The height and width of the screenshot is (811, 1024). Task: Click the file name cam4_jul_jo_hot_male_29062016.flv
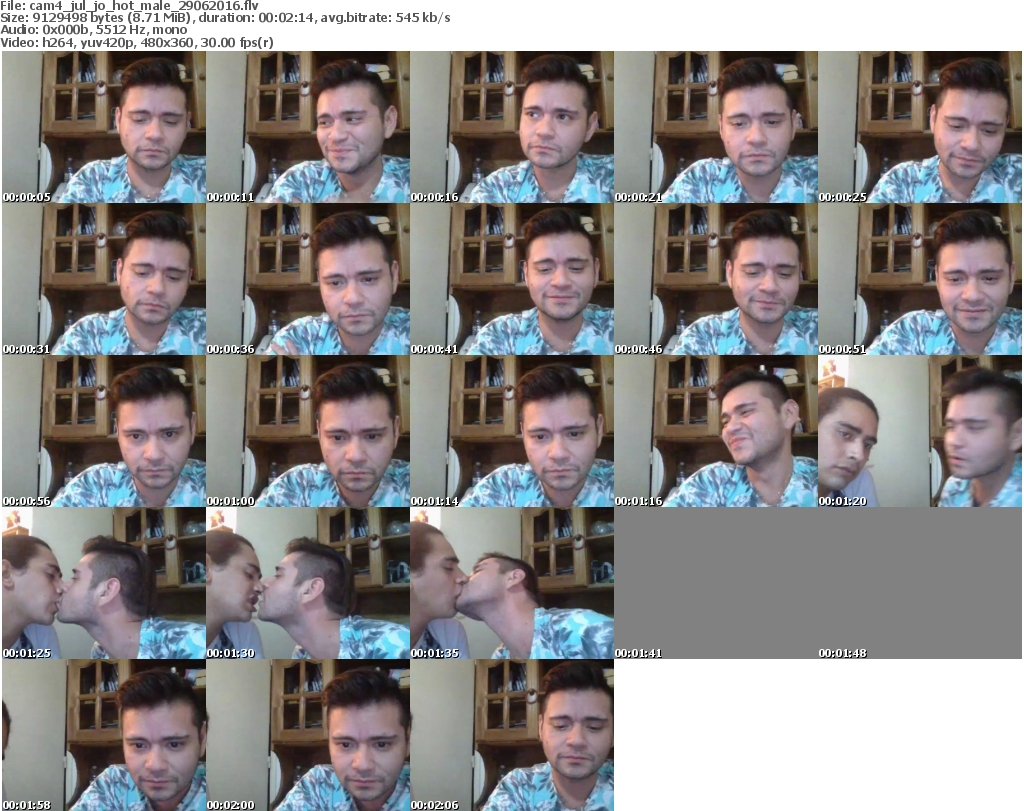click(144, 6)
